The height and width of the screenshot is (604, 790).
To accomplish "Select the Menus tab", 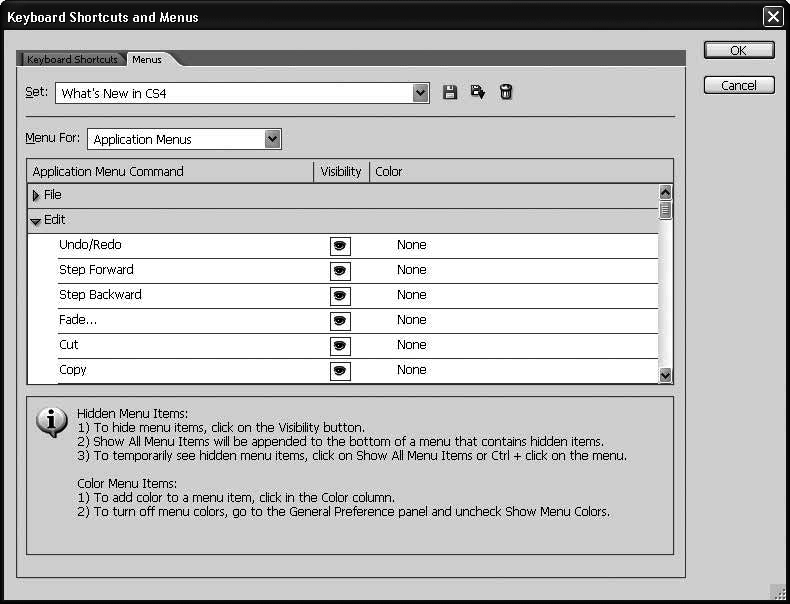I will (147, 59).
